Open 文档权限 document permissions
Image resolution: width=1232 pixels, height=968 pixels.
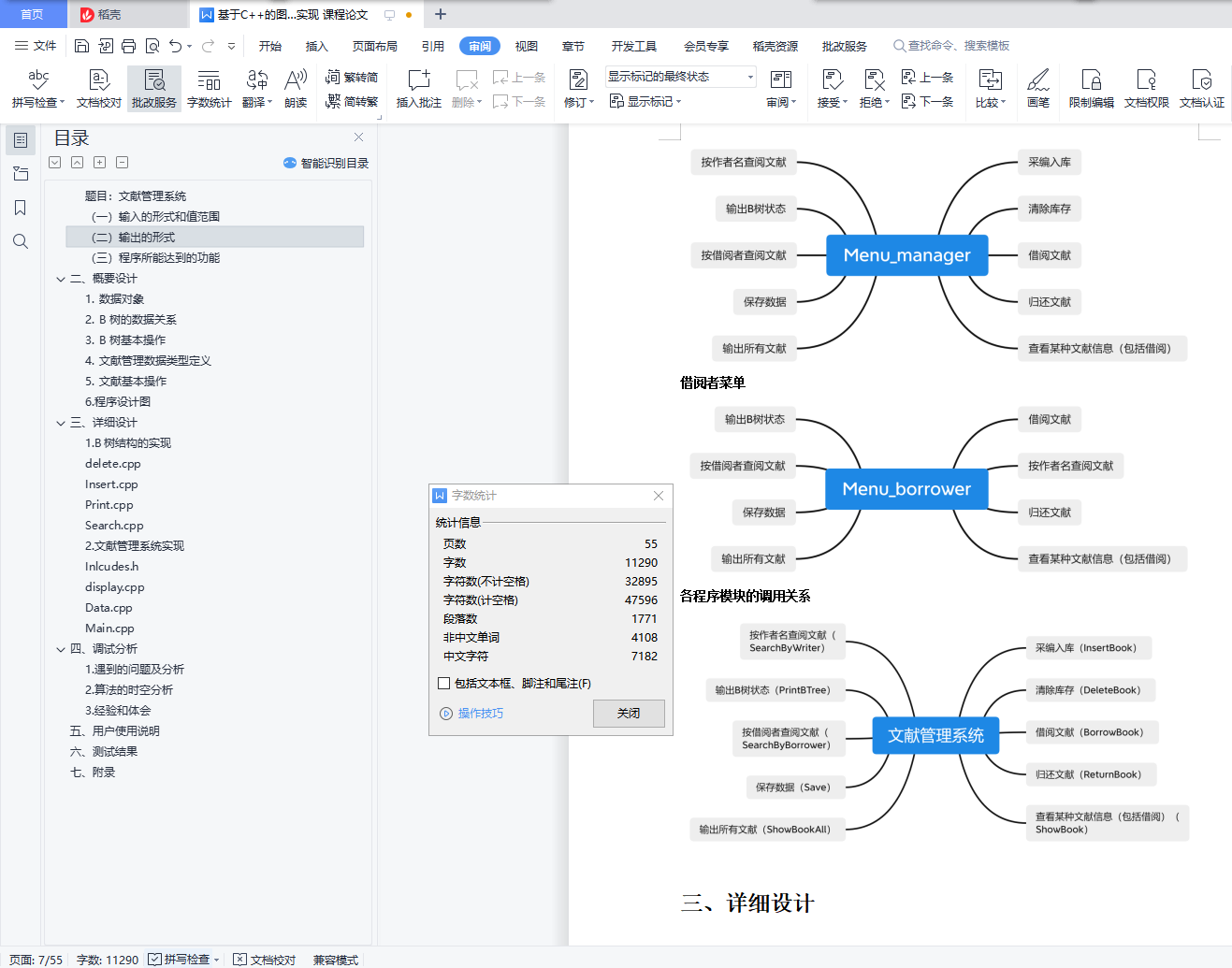(x=1147, y=89)
